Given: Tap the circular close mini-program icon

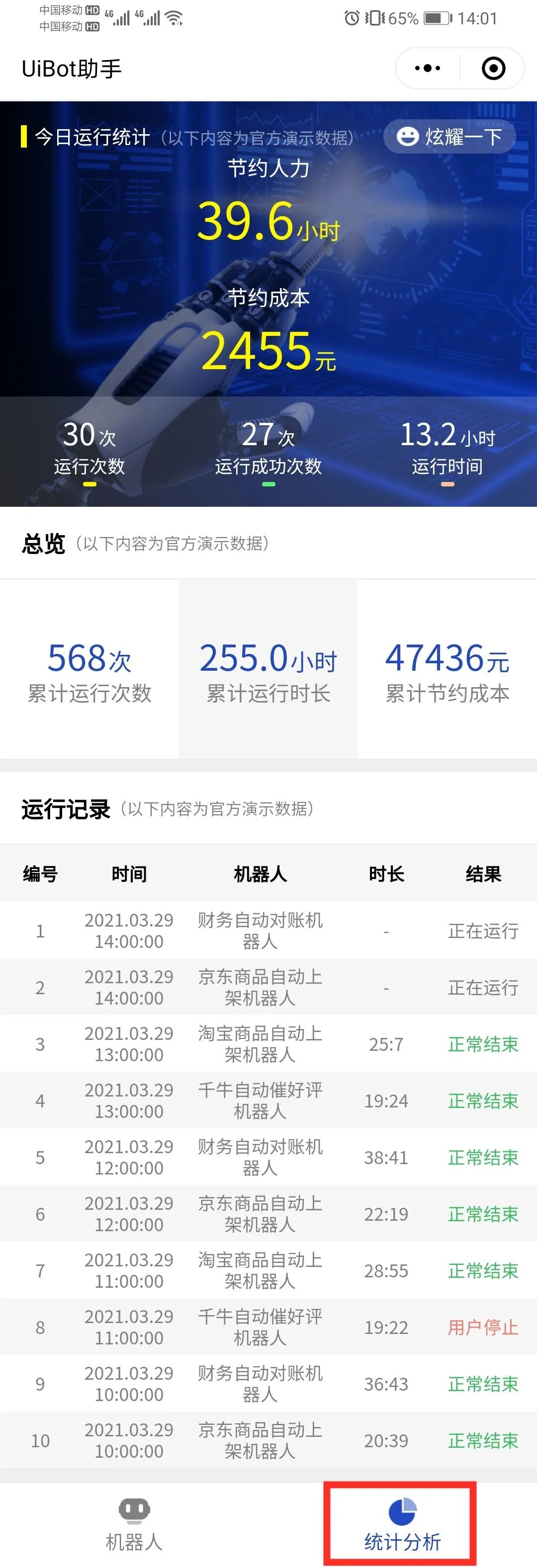Looking at the screenshot, I should point(493,68).
